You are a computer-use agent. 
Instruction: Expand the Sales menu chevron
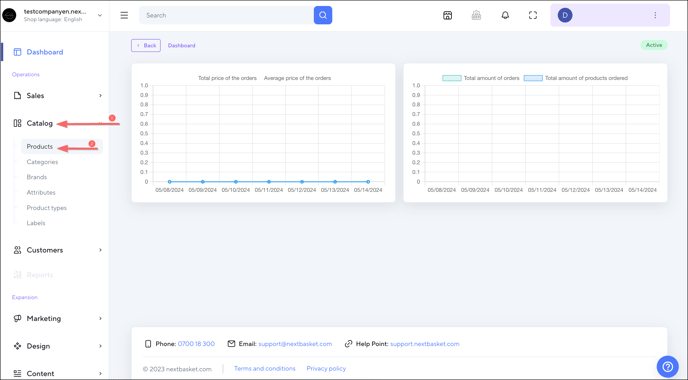point(100,96)
